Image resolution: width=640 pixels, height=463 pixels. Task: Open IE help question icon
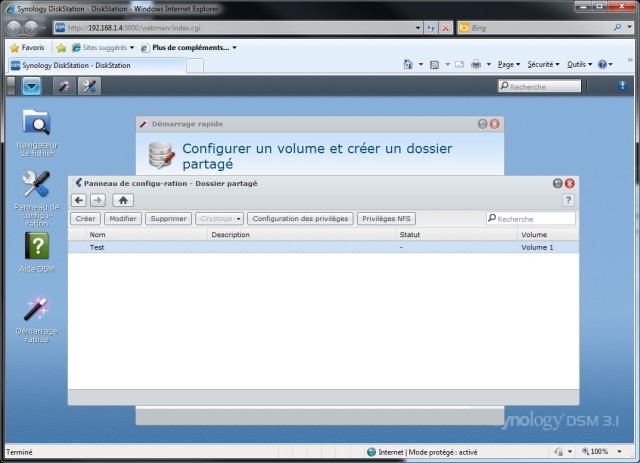point(602,64)
